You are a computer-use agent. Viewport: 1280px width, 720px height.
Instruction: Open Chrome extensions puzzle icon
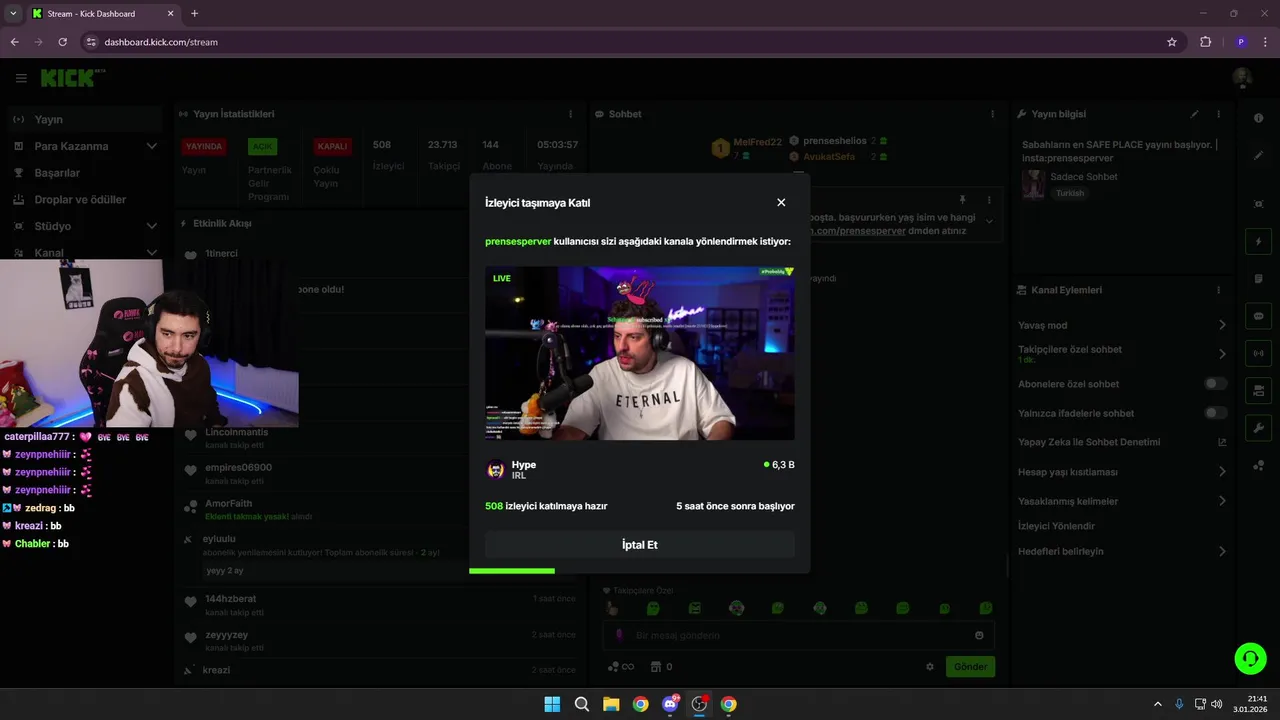pos(1205,42)
